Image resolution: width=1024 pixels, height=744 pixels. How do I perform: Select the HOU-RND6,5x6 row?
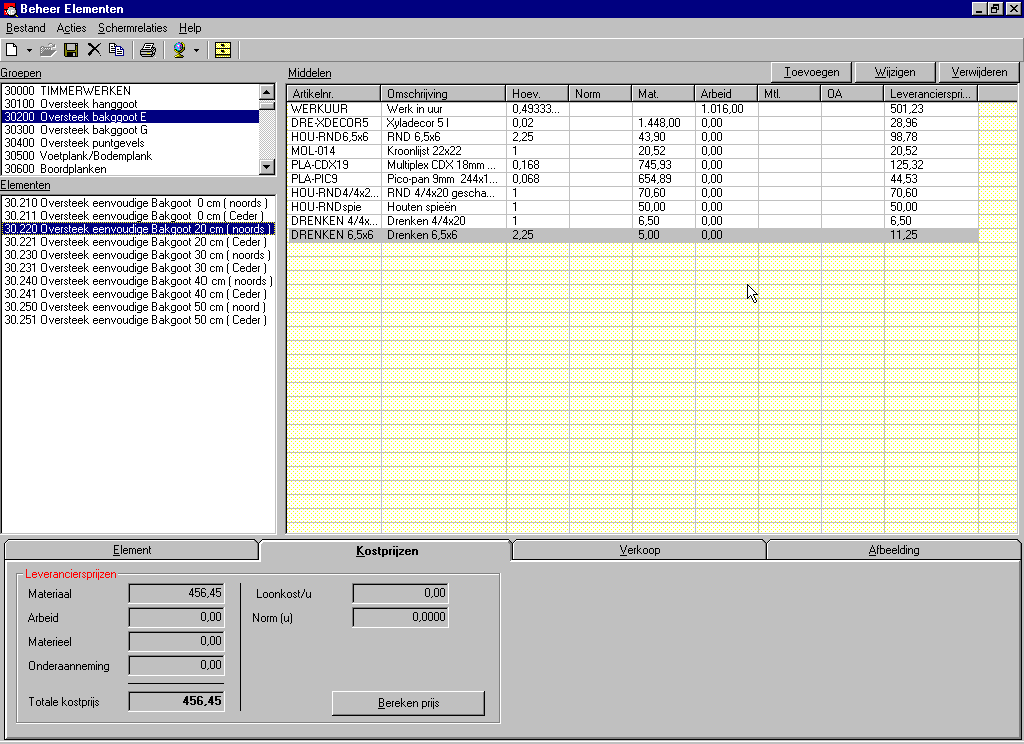click(x=632, y=137)
